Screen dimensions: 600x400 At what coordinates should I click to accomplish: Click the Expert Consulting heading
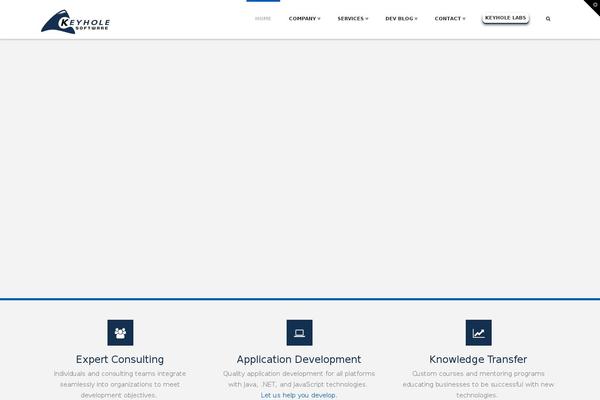click(x=120, y=359)
